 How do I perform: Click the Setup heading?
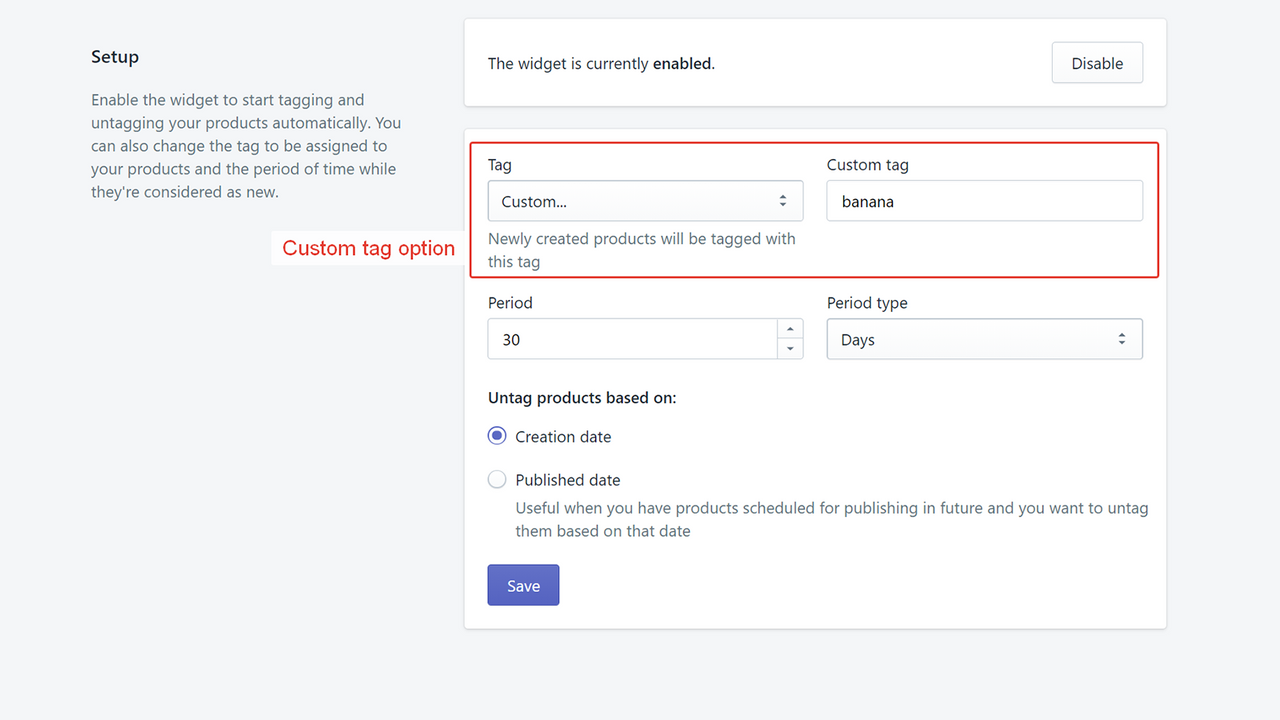coord(114,57)
